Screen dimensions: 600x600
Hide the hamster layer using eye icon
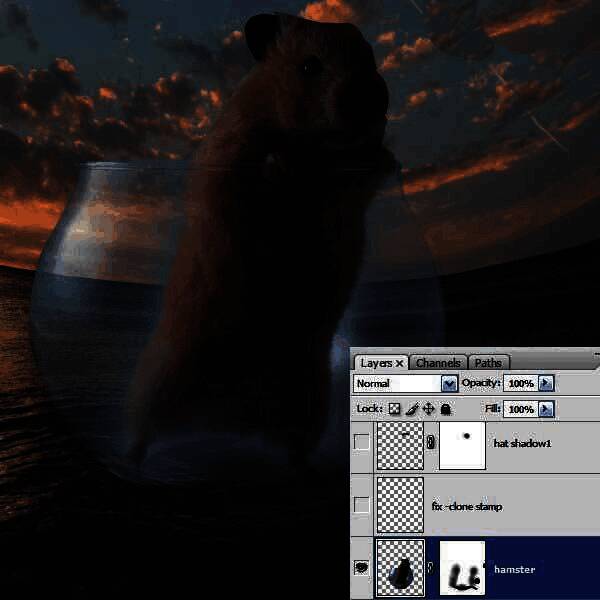pyautogui.click(x=362, y=567)
